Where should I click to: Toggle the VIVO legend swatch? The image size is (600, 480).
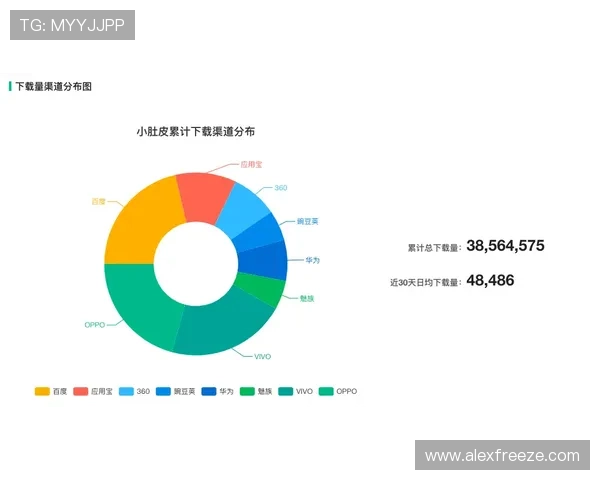[285, 391]
